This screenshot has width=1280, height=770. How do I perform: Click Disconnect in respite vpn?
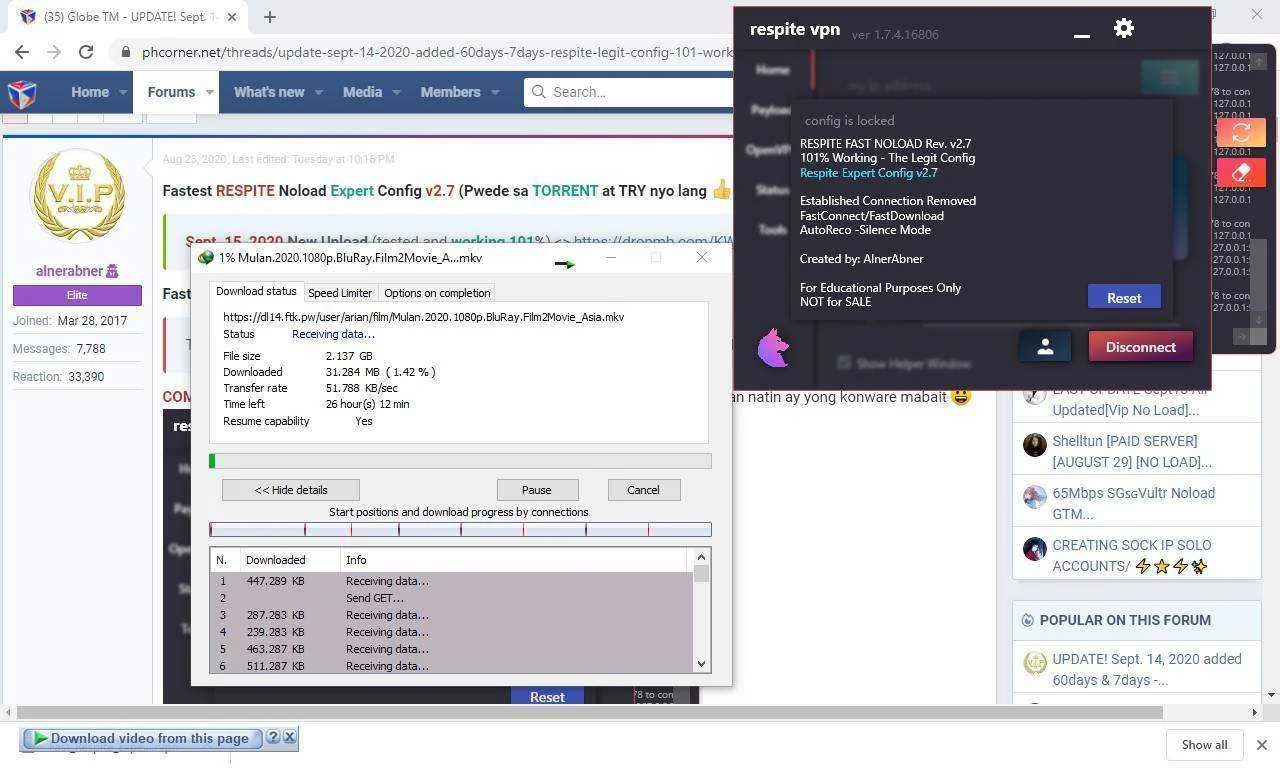coord(1140,347)
